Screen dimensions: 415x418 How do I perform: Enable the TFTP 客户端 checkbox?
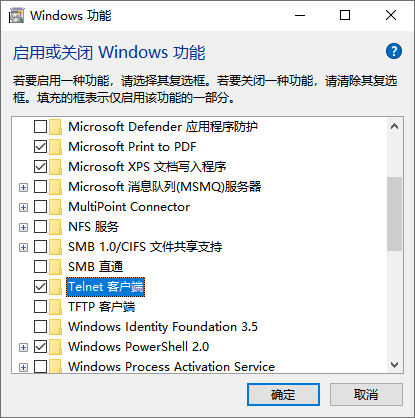(x=40, y=306)
